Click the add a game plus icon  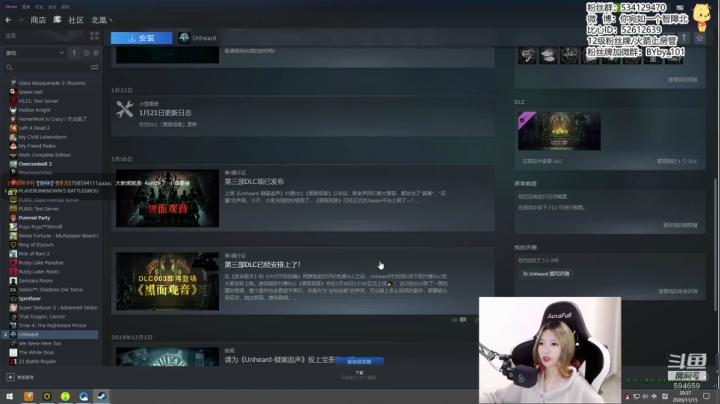[x=10, y=377]
